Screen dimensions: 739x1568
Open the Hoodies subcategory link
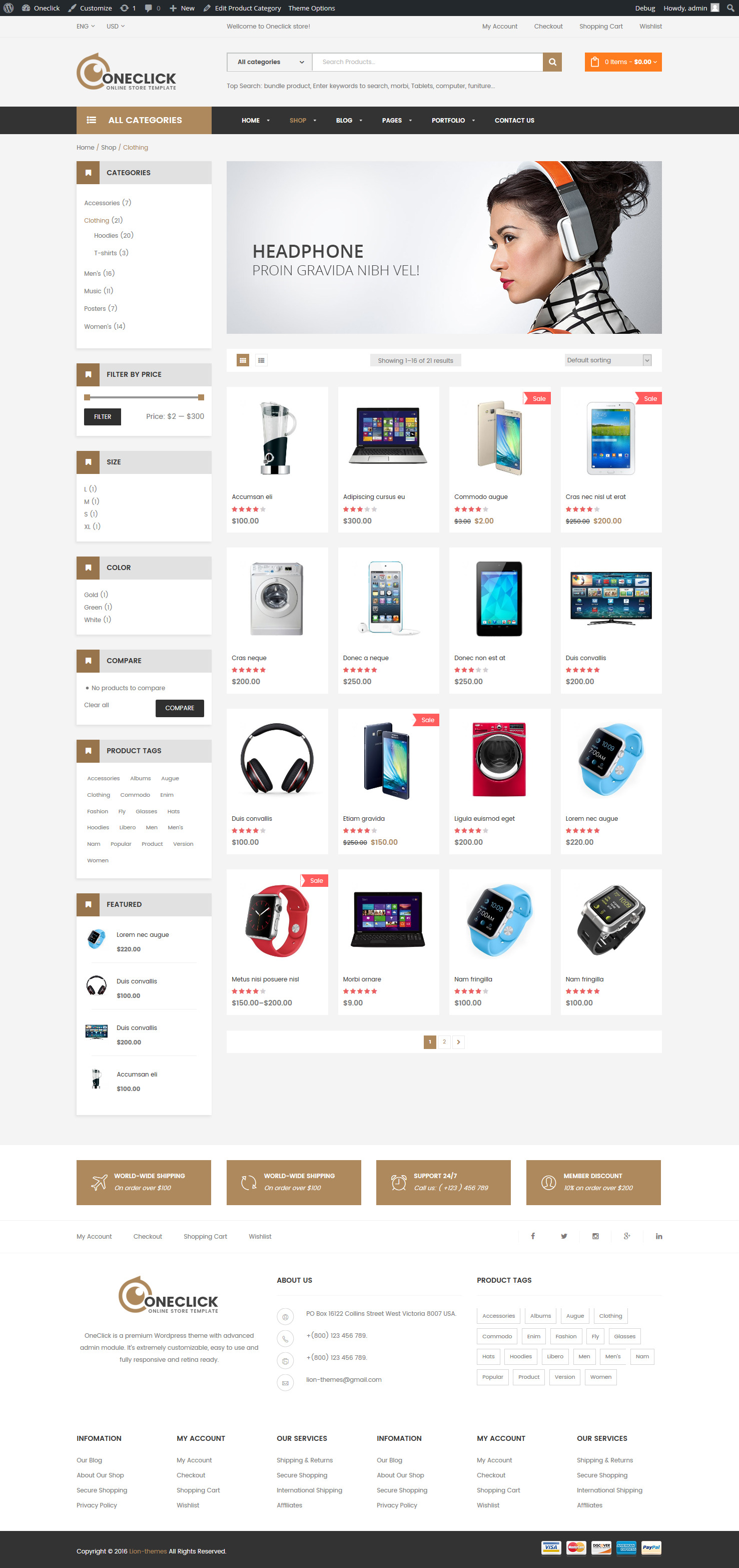pos(106,236)
